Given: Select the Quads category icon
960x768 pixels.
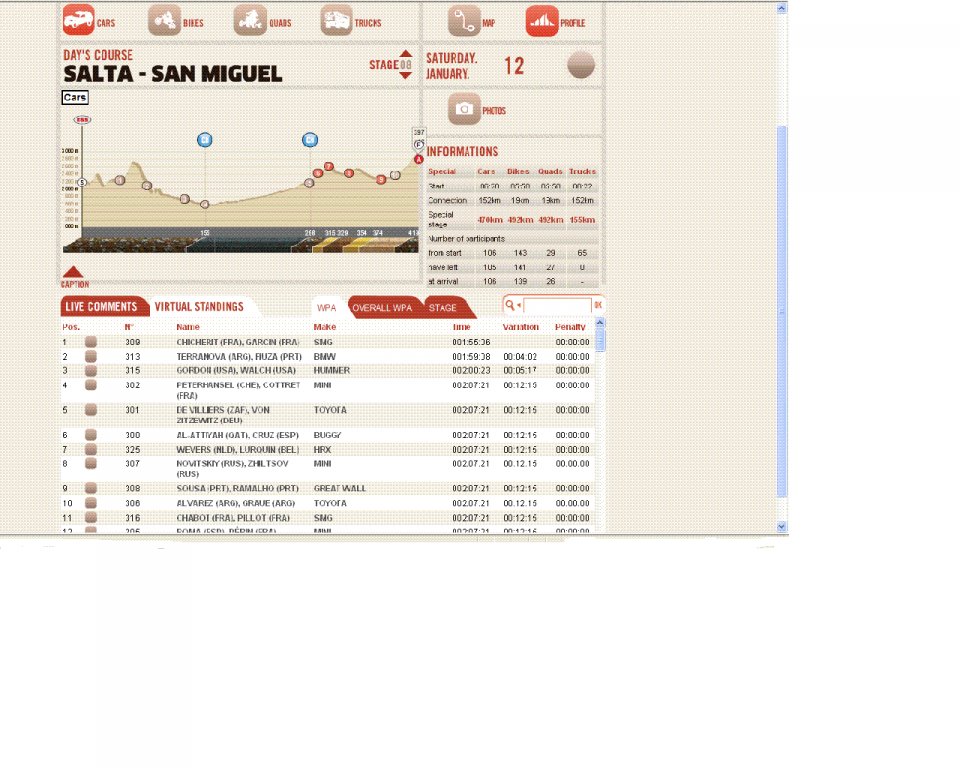Looking at the screenshot, I should [250, 20].
